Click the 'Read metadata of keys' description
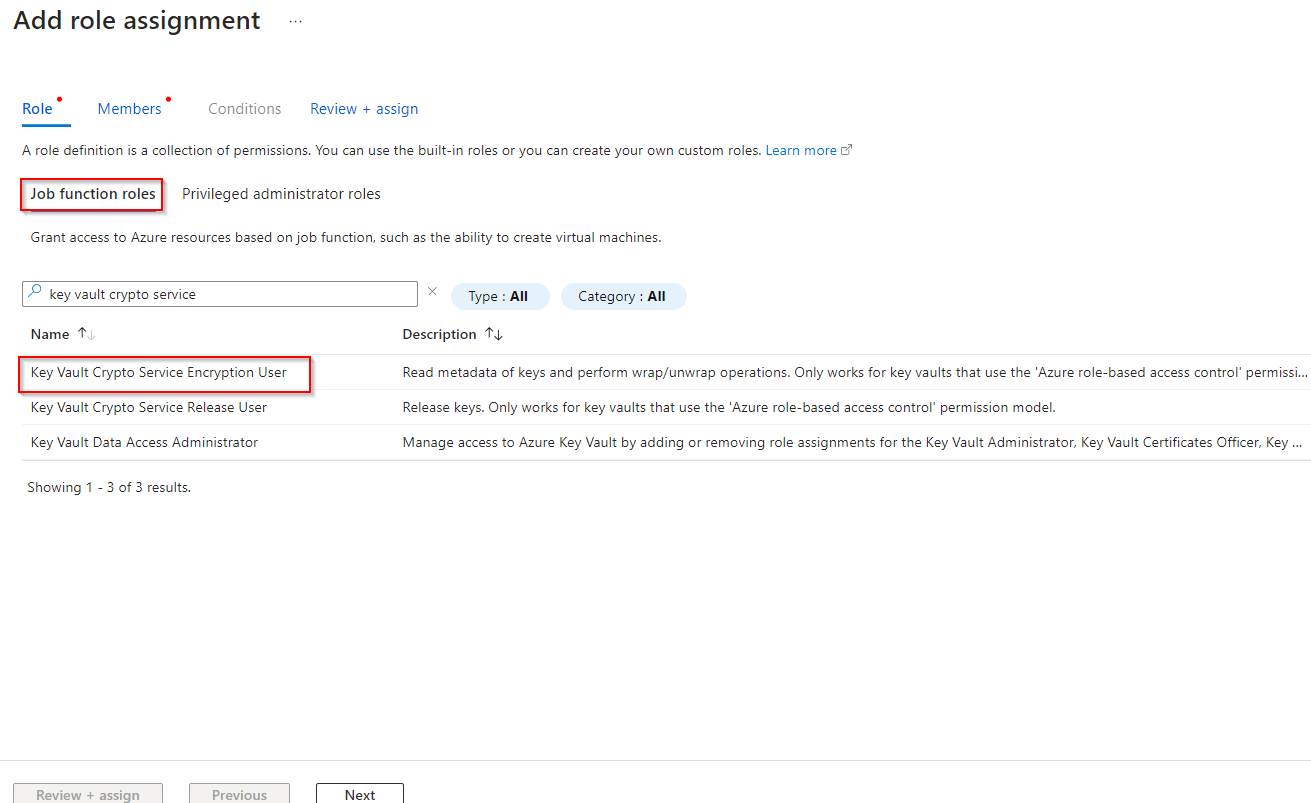 point(854,373)
